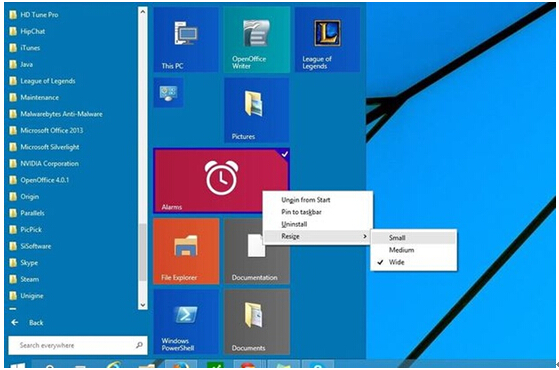Launch the OpenOffice Writer tile
The width and height of the screenshot is (559, 370).
coord(257,40)
